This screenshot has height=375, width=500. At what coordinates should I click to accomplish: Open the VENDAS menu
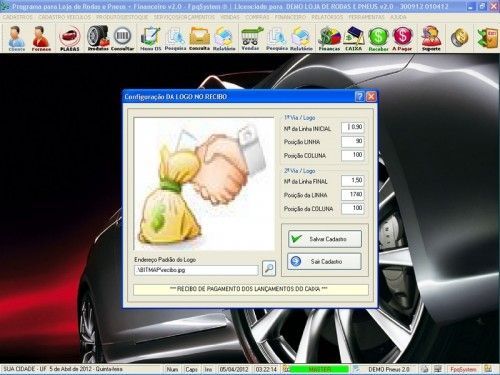[230, 17]
